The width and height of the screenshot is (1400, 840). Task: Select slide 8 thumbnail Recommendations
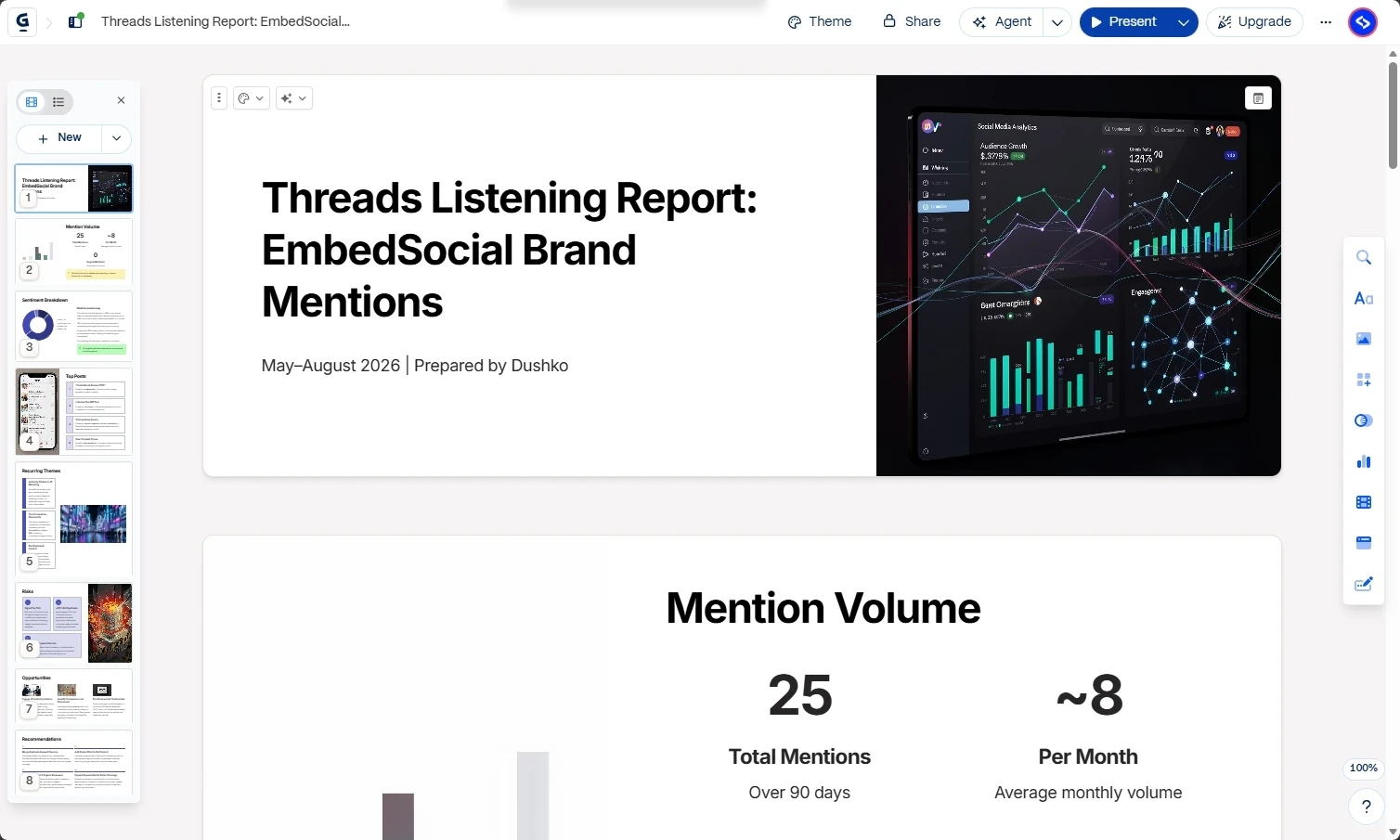point(74,763)
